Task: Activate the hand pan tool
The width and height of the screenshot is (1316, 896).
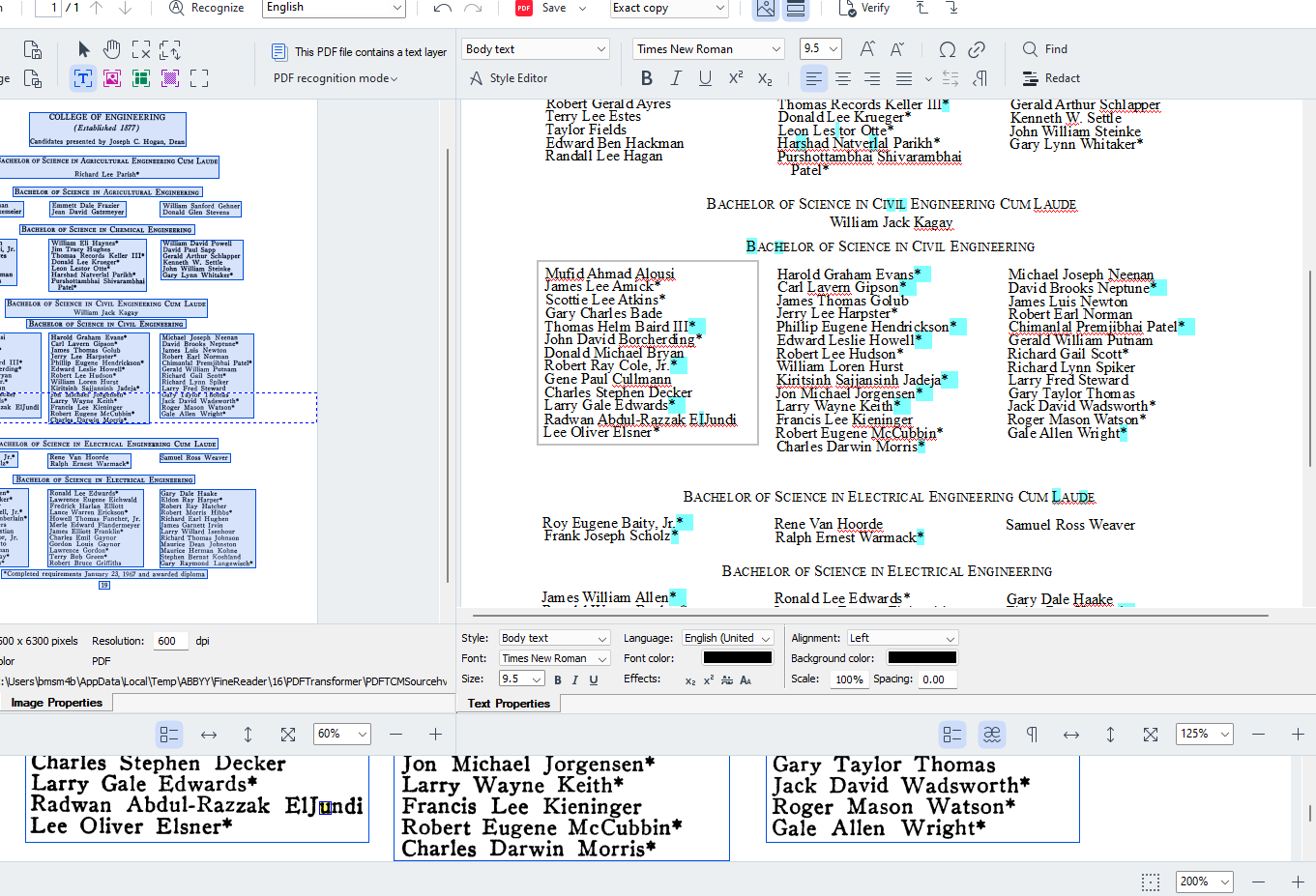Action: pyautogui.click(x=112, y=49)
